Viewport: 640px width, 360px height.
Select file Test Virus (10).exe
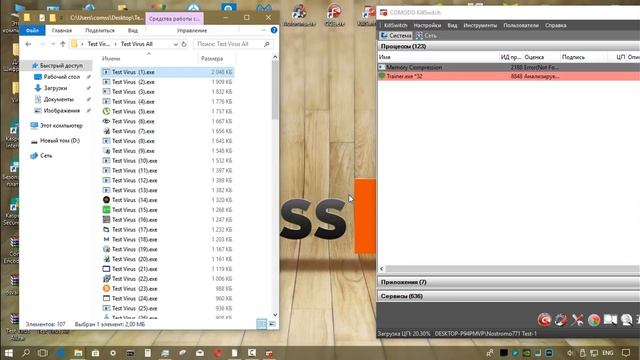(167, 161)
